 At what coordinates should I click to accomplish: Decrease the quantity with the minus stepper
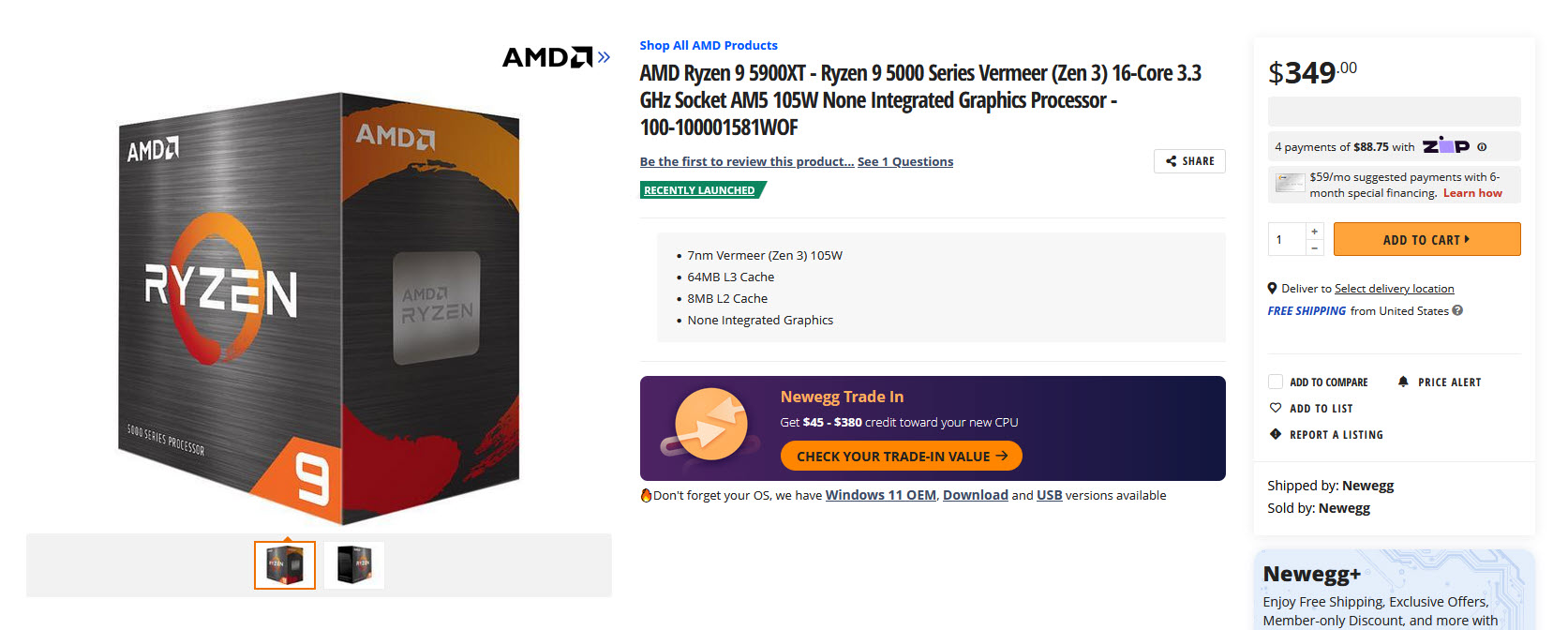(1314, 247)
